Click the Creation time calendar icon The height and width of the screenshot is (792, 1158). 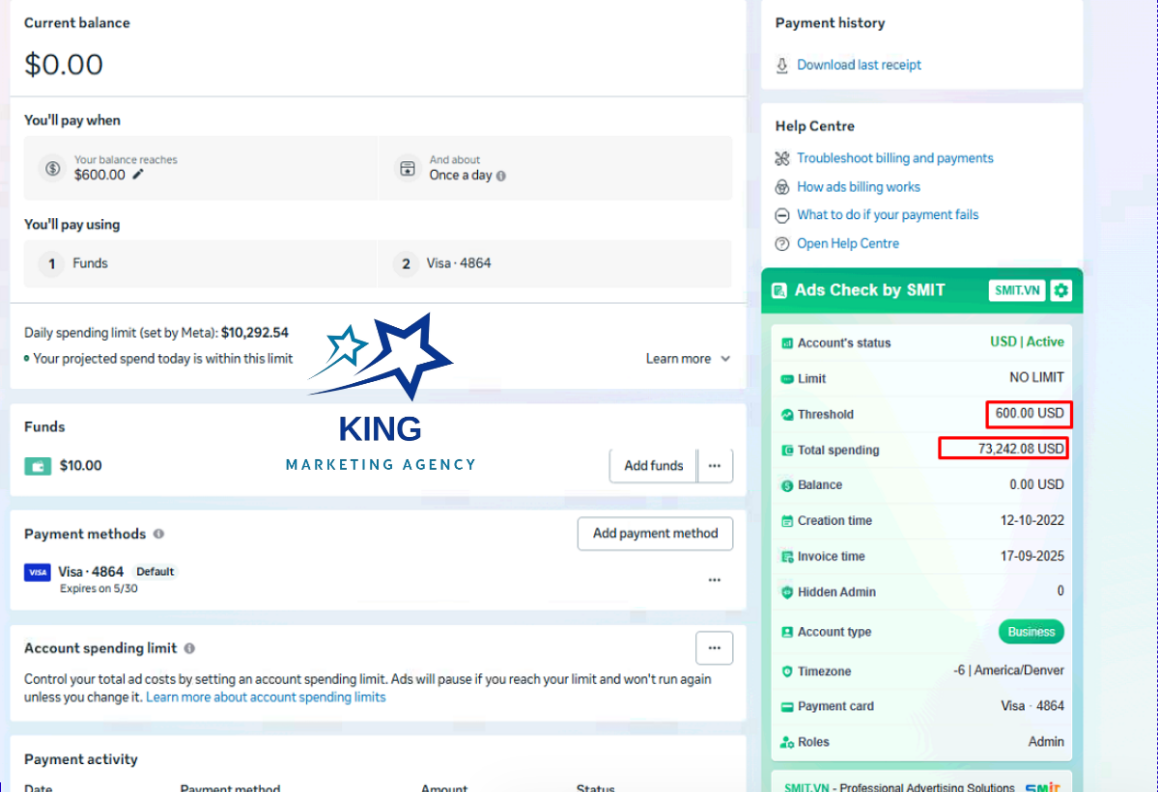787,521
